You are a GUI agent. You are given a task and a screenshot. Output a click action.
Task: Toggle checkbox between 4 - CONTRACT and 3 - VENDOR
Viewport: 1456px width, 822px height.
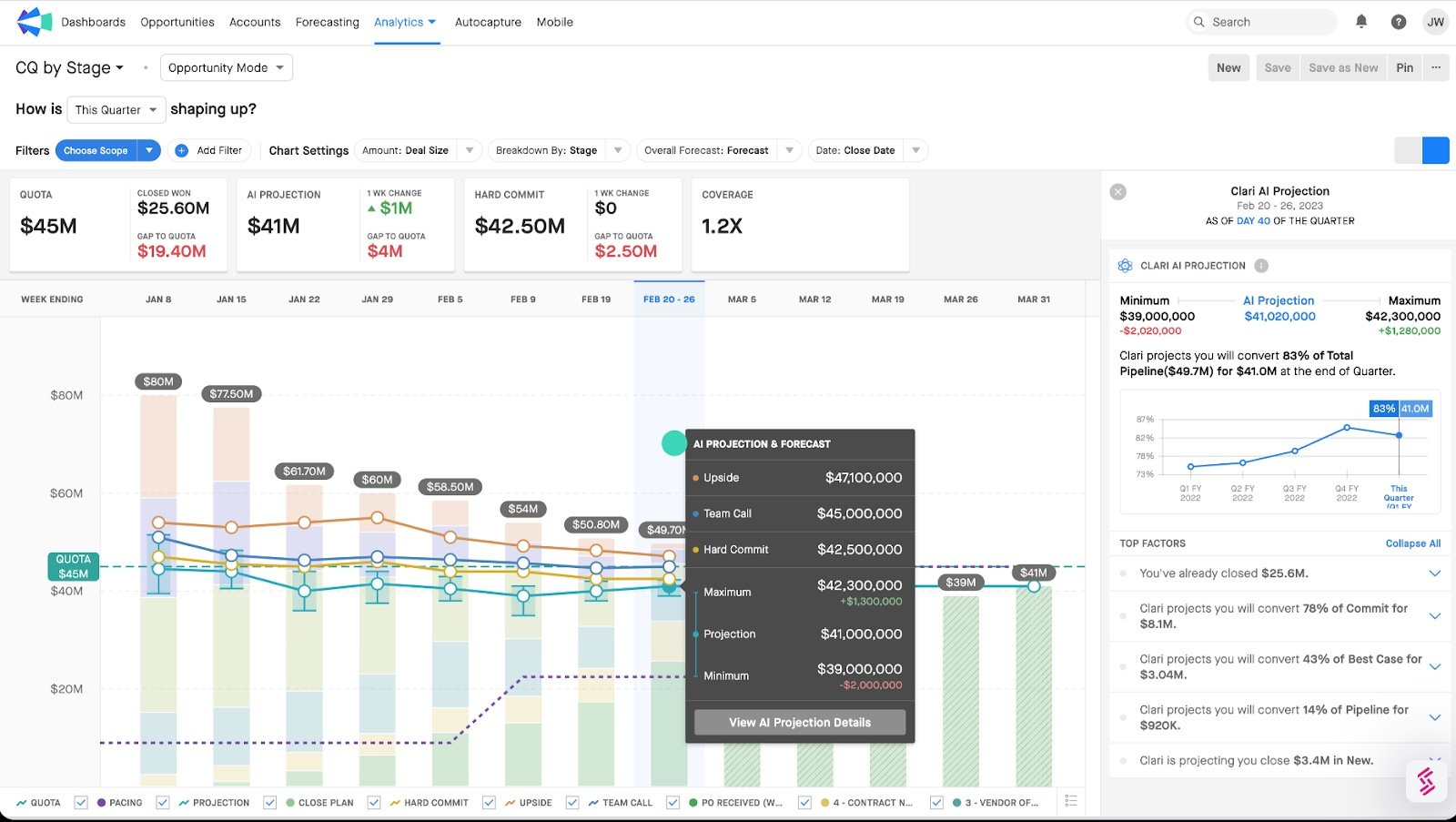(x=936, y=802)
